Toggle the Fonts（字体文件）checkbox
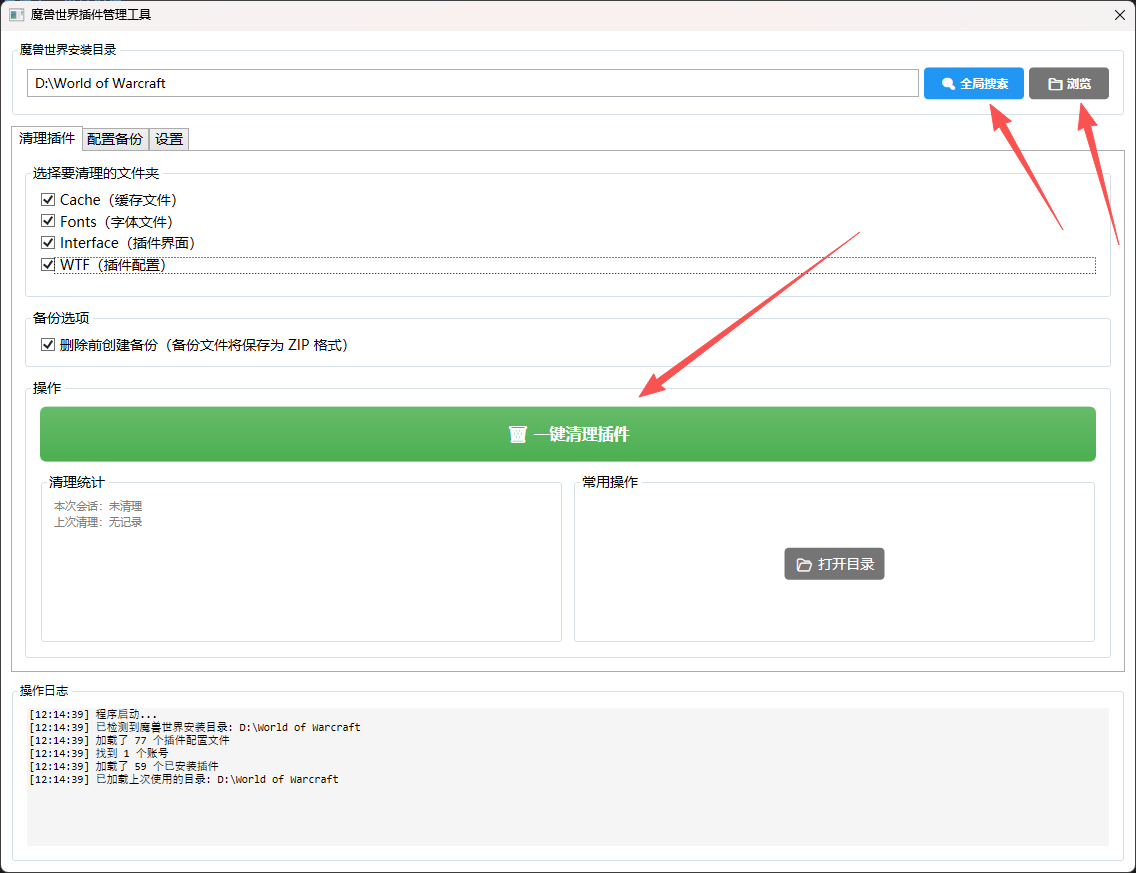Screen dimensions: 1136x873 tap(48, 221)
